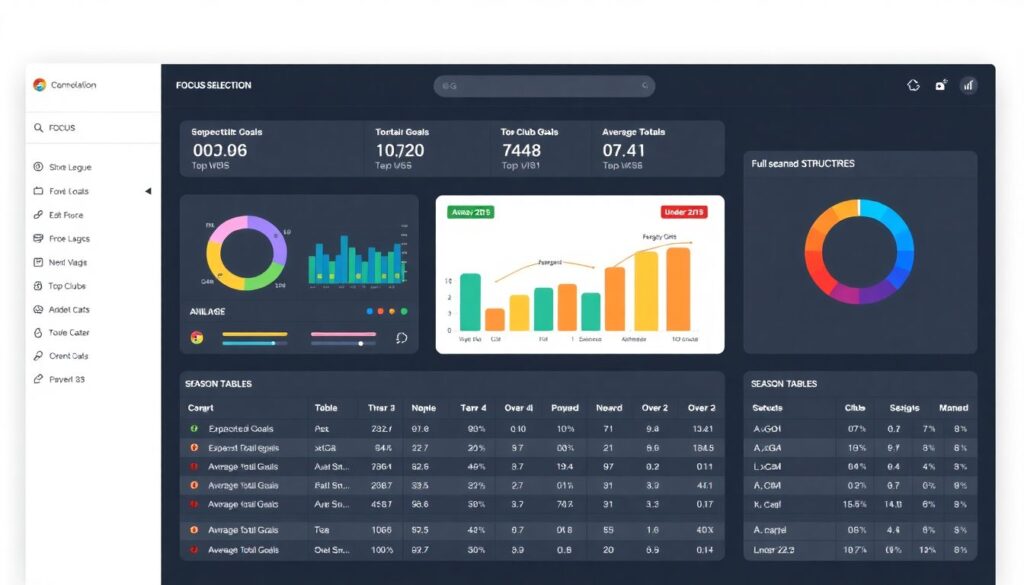1024x585 pixels.
Task: Click the link icon in the sidebar
Action: pyautogui.click(x=38, y=215)
